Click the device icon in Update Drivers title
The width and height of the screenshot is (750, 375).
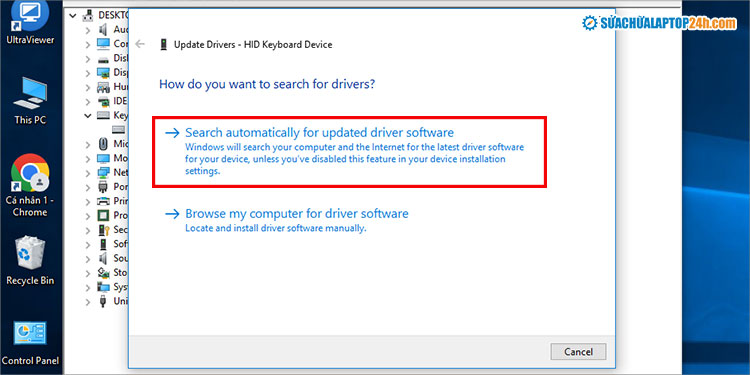164,44
